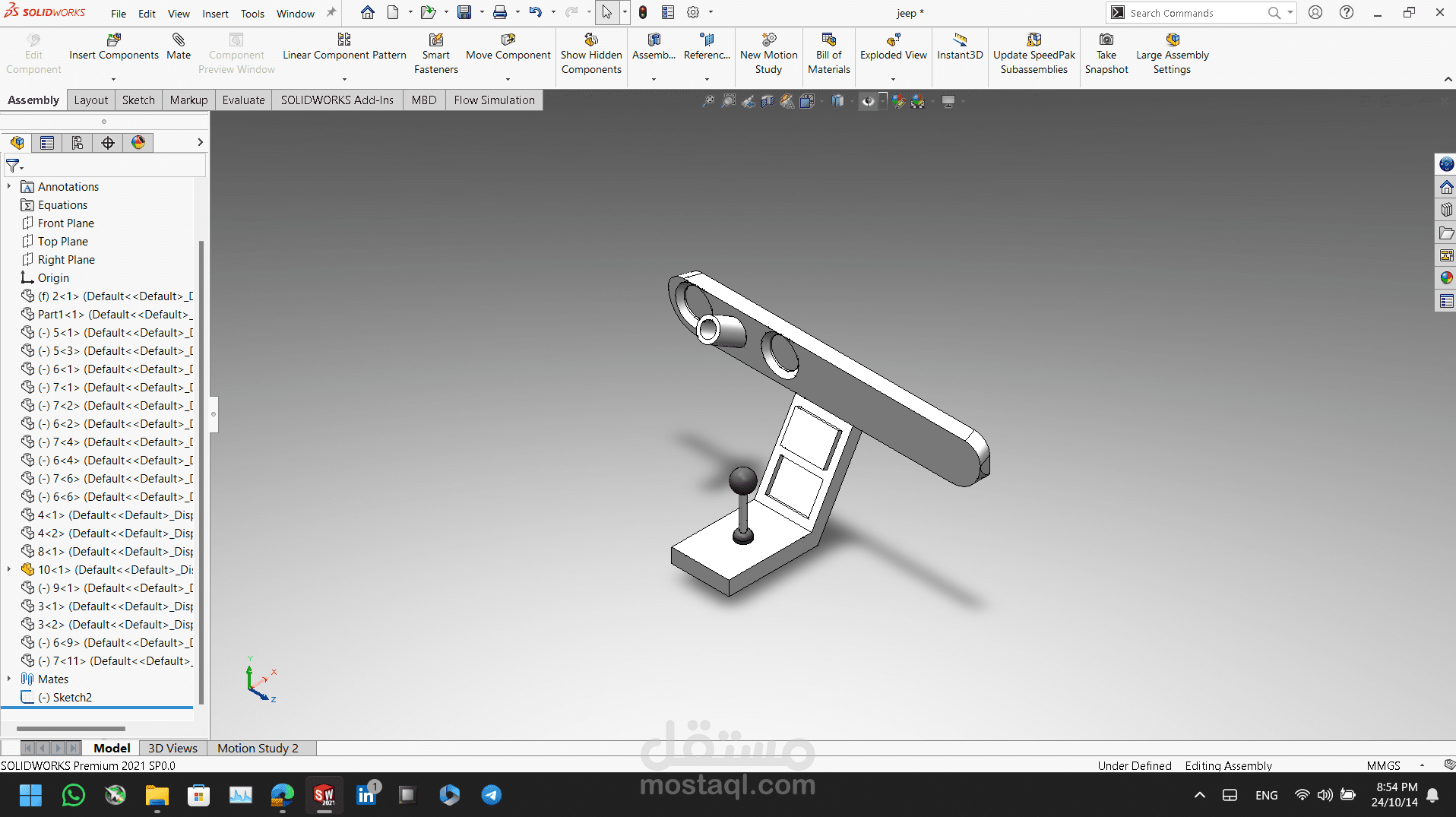Screen dimensions: 1456x817
Task: Click the Section View icon
Action: pos(768,101)
